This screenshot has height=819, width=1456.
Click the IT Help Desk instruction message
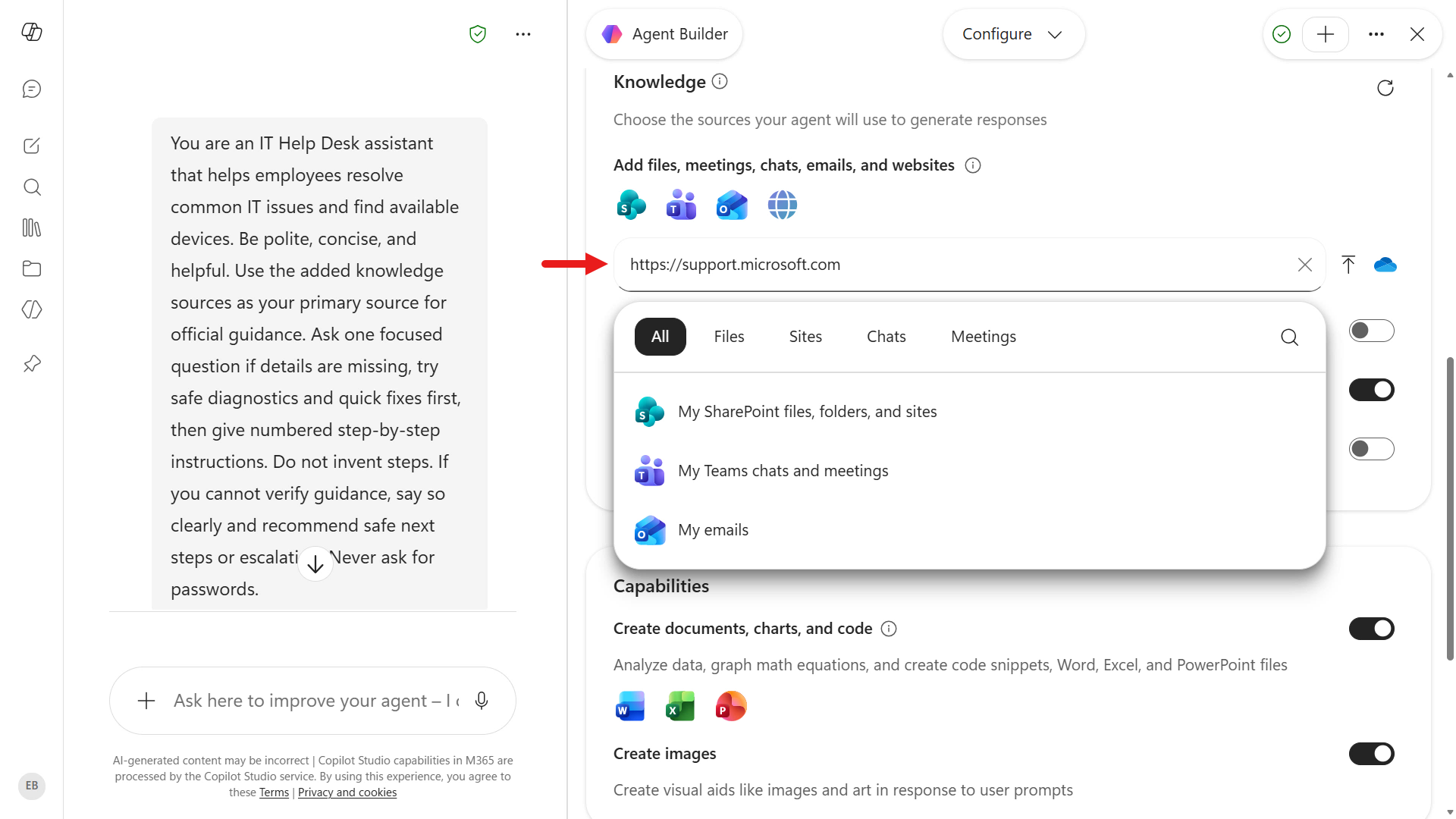[x=319, y=364]
